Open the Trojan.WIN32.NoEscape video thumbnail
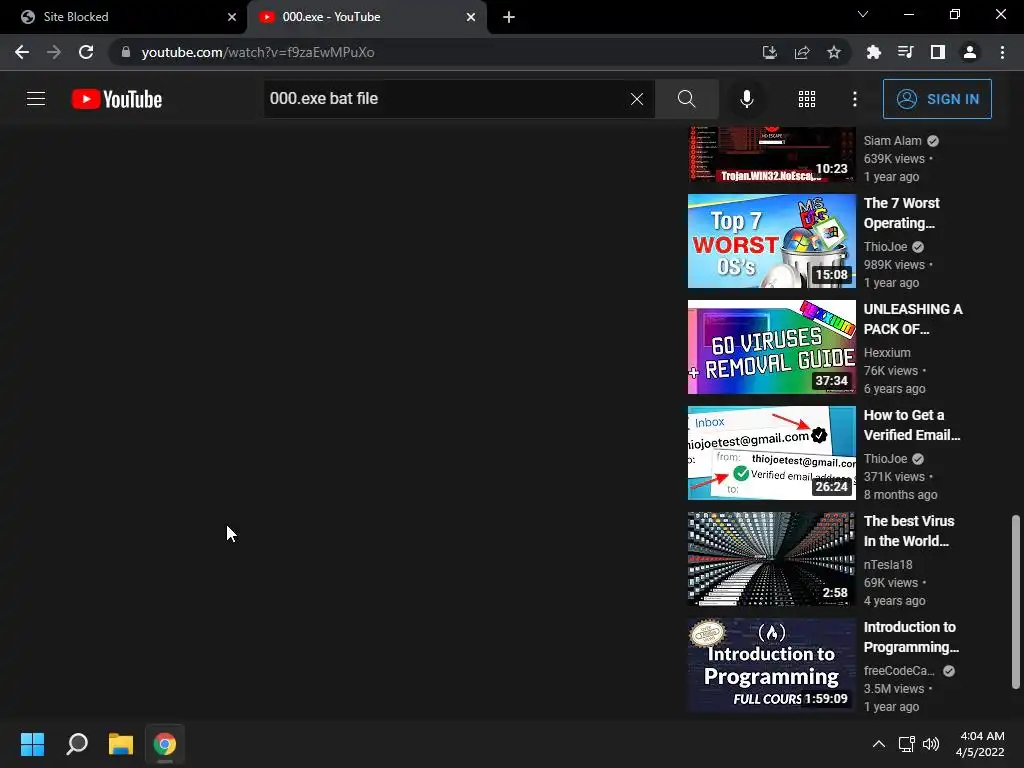1024x768 pixels. [771, 154]
